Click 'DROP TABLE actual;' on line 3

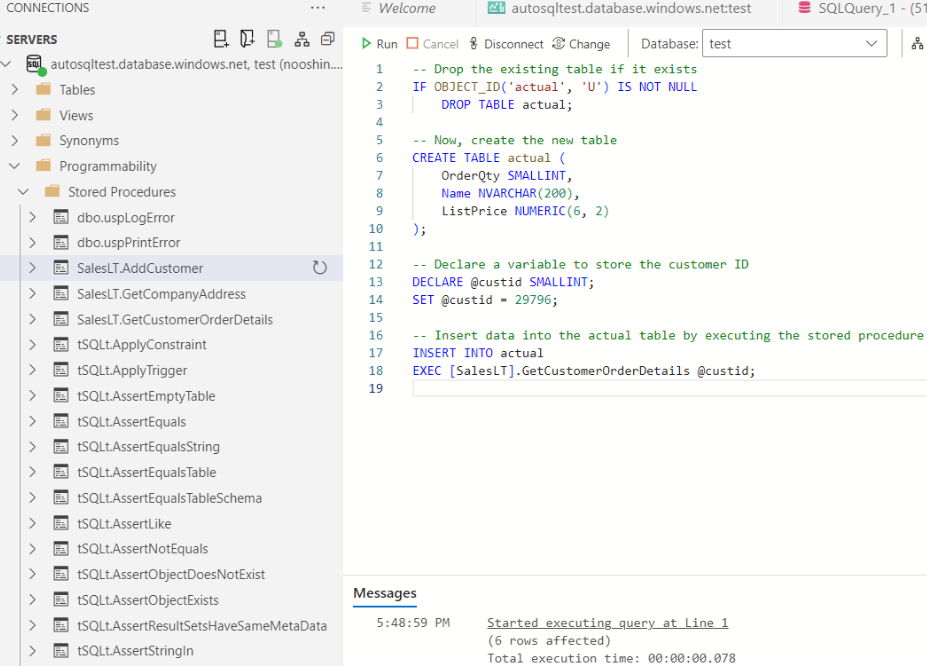[507, 105]
